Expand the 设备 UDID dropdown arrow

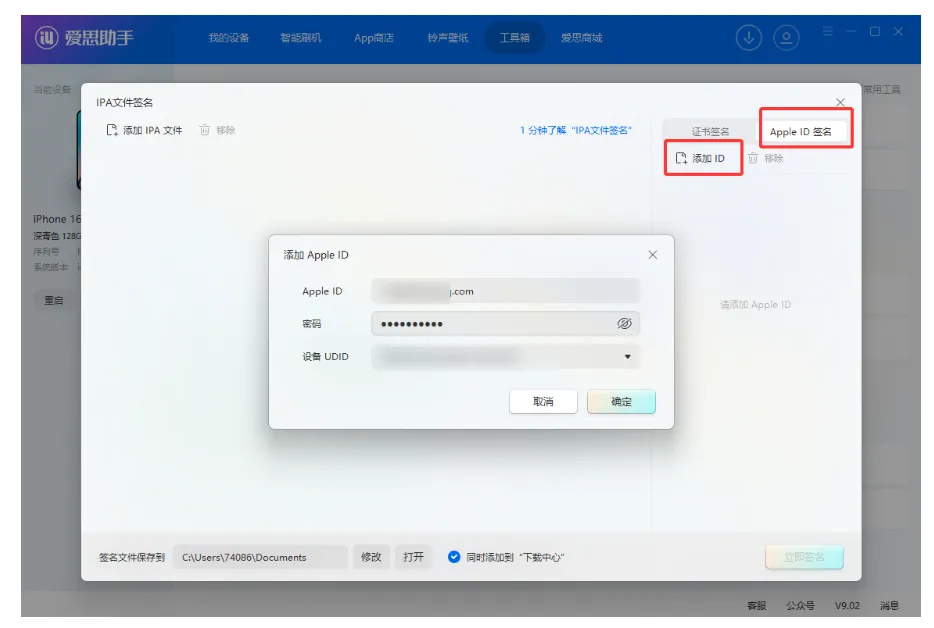(x=627, y=356)
